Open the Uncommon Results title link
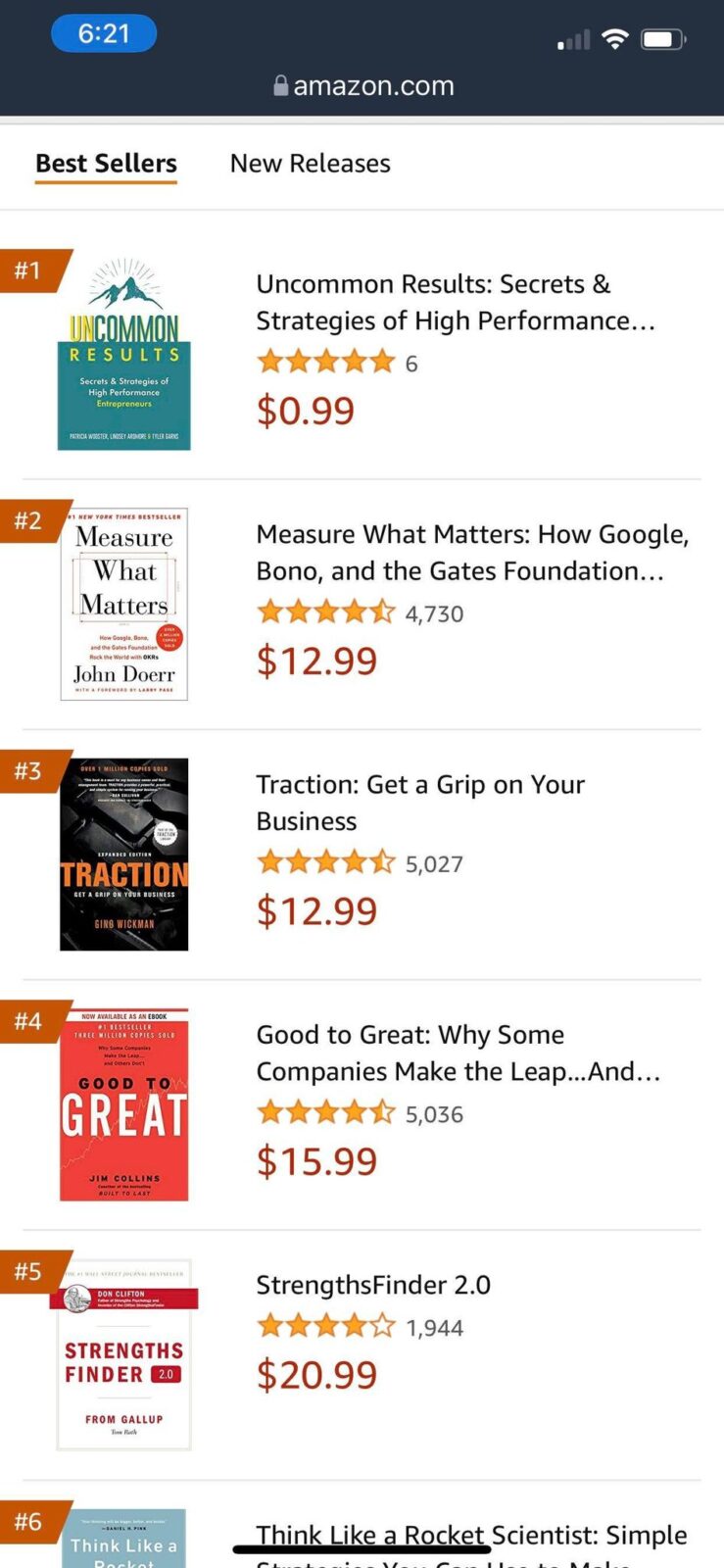Image resolution: width=724 pixels, height=1568 pixels. click(x=456, y=302)
